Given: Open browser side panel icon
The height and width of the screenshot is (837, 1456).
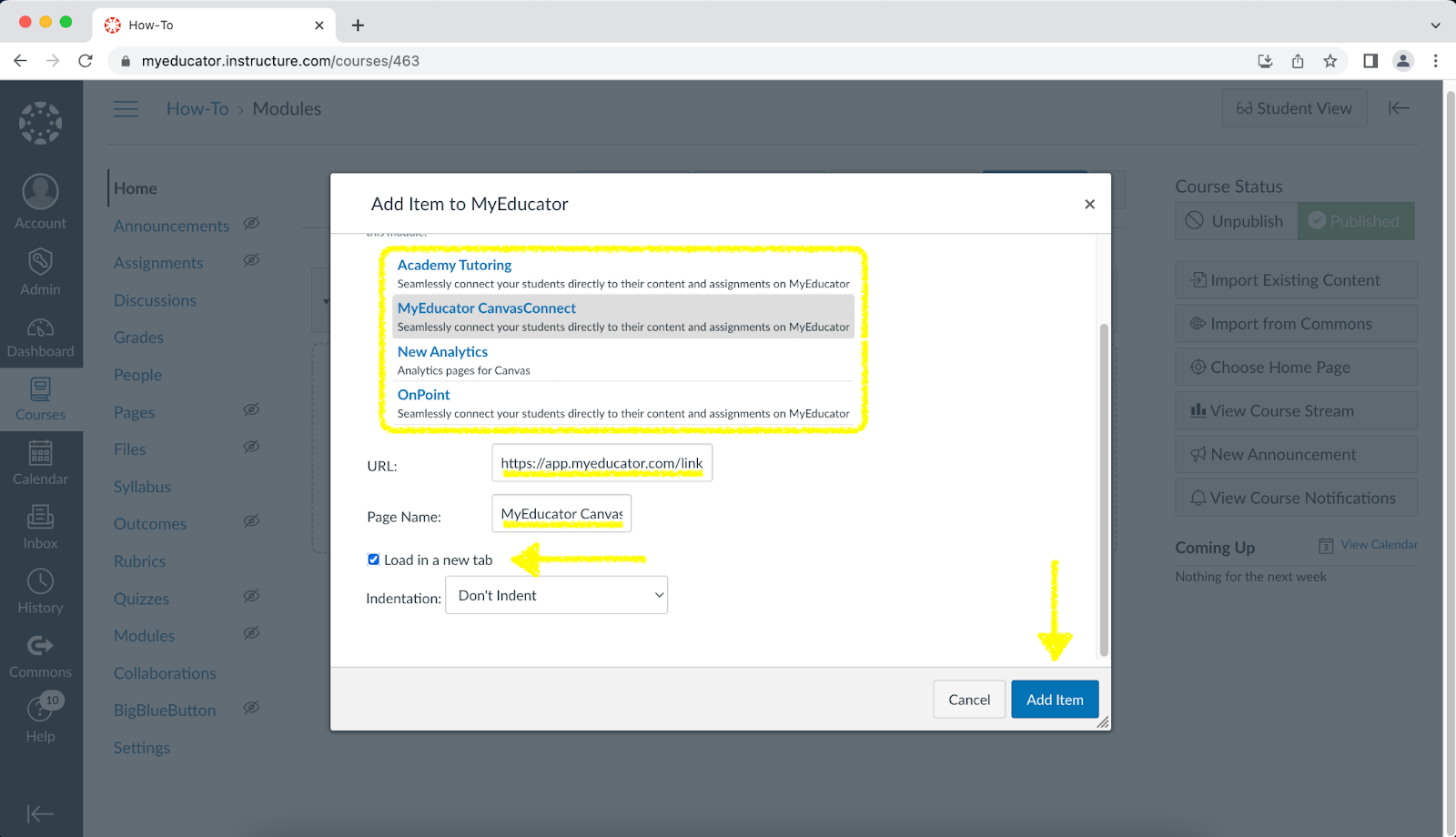Looking at the screenshot, I should 1370,61.
